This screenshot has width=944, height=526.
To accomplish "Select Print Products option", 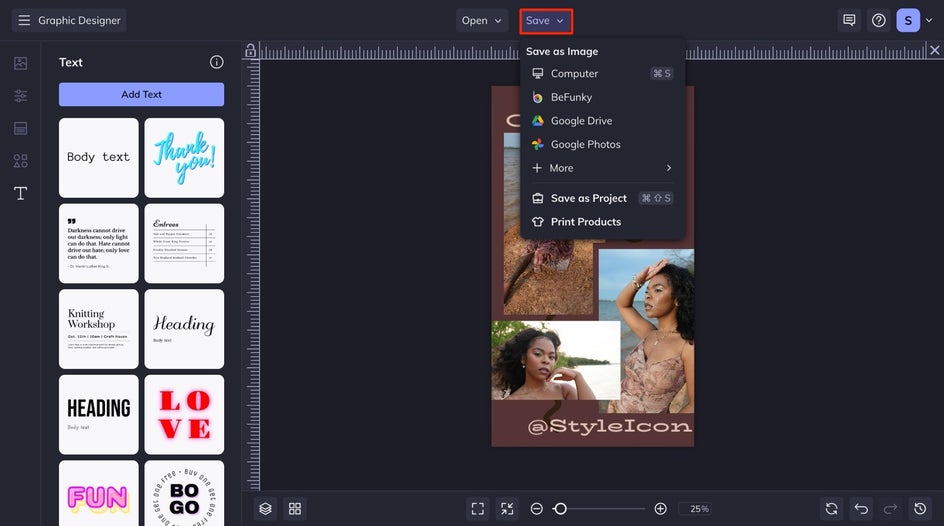I will [602, 221].
